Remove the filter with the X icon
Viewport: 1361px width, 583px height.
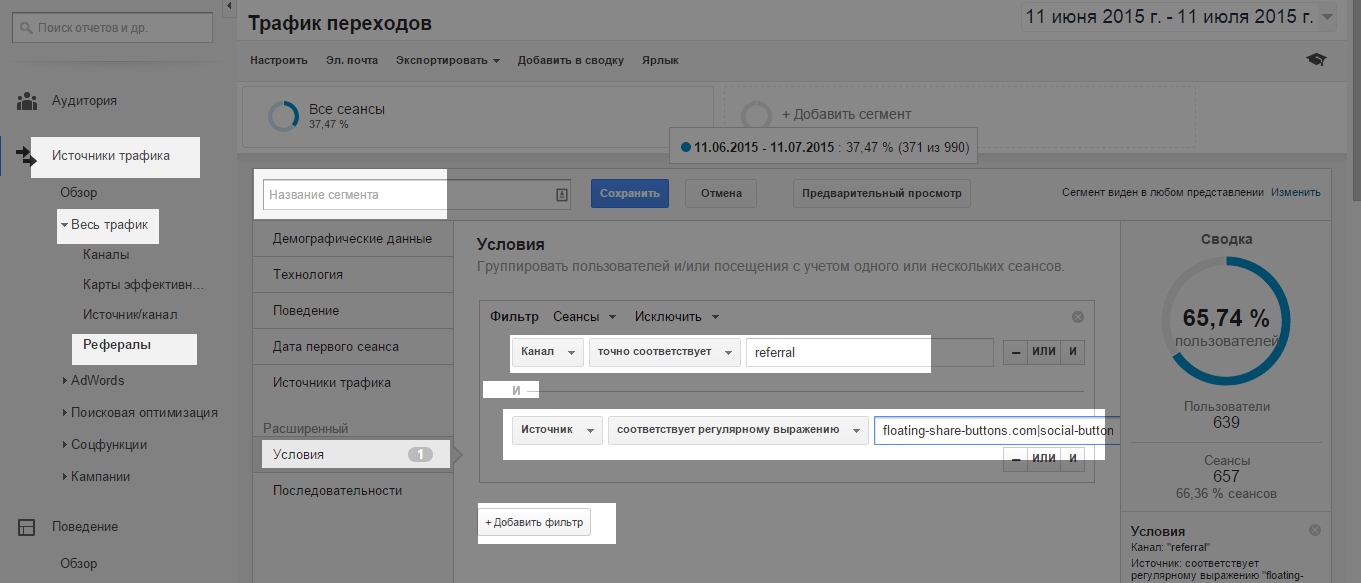click(1077, 317)
